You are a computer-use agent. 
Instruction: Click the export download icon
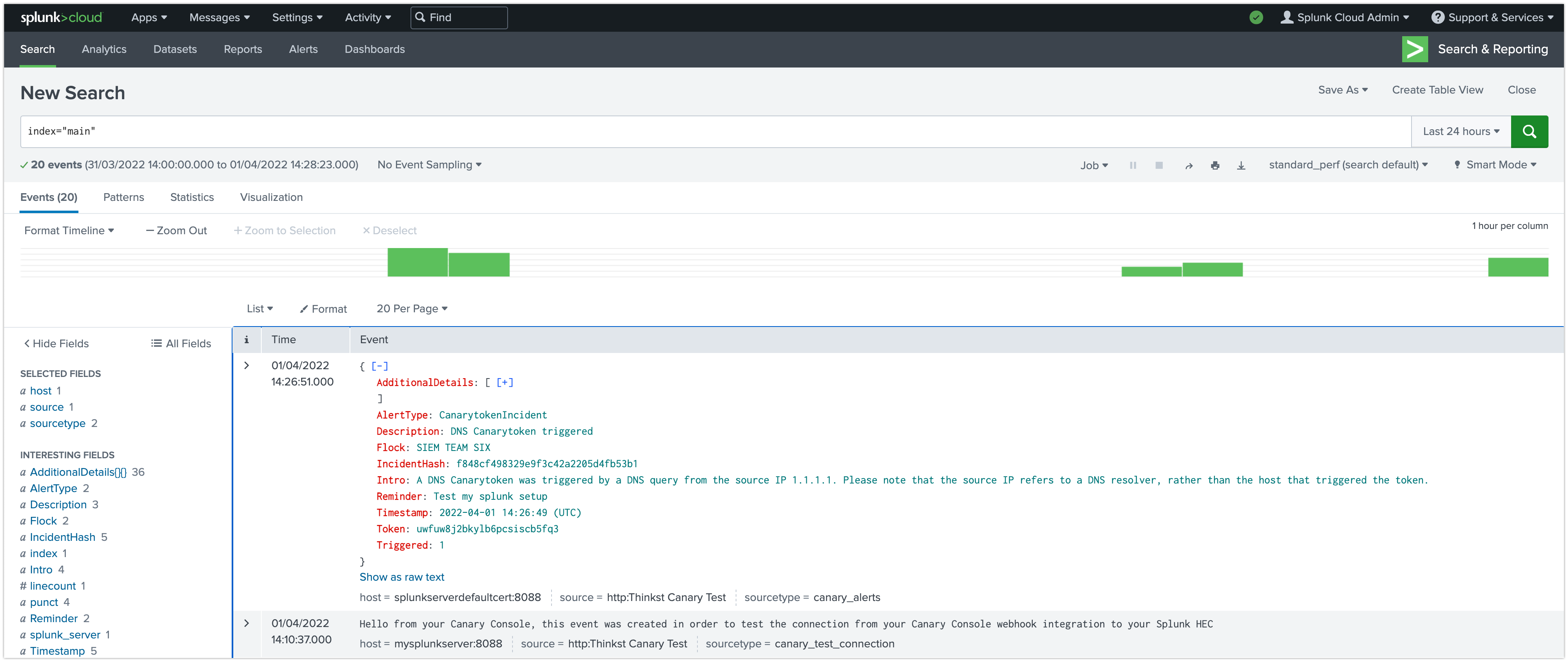tap(1240, 165)
